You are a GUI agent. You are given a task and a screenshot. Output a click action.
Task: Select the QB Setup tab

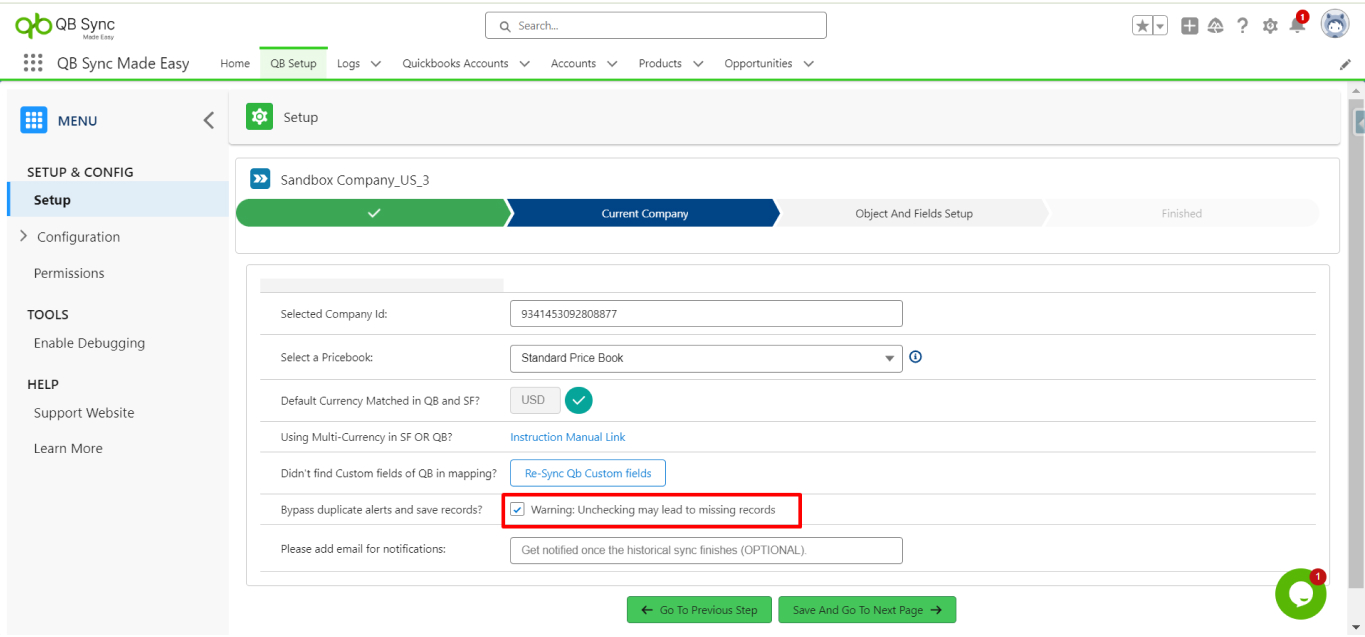(293, 64)
